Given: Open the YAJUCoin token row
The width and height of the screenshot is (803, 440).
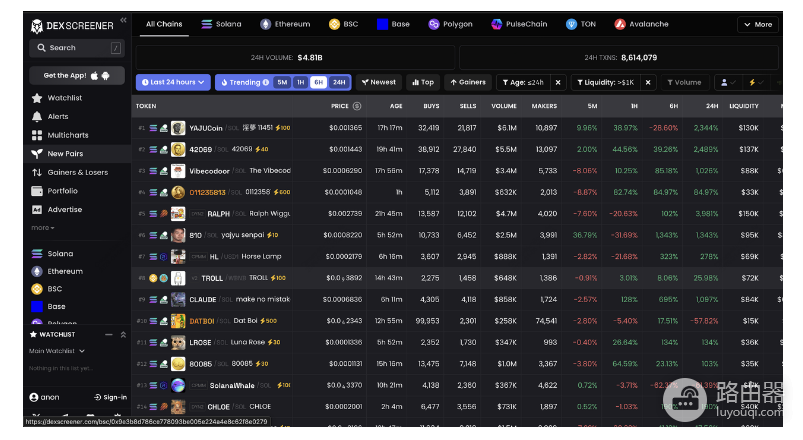Looking at the screenshot, I should point(457,128).
